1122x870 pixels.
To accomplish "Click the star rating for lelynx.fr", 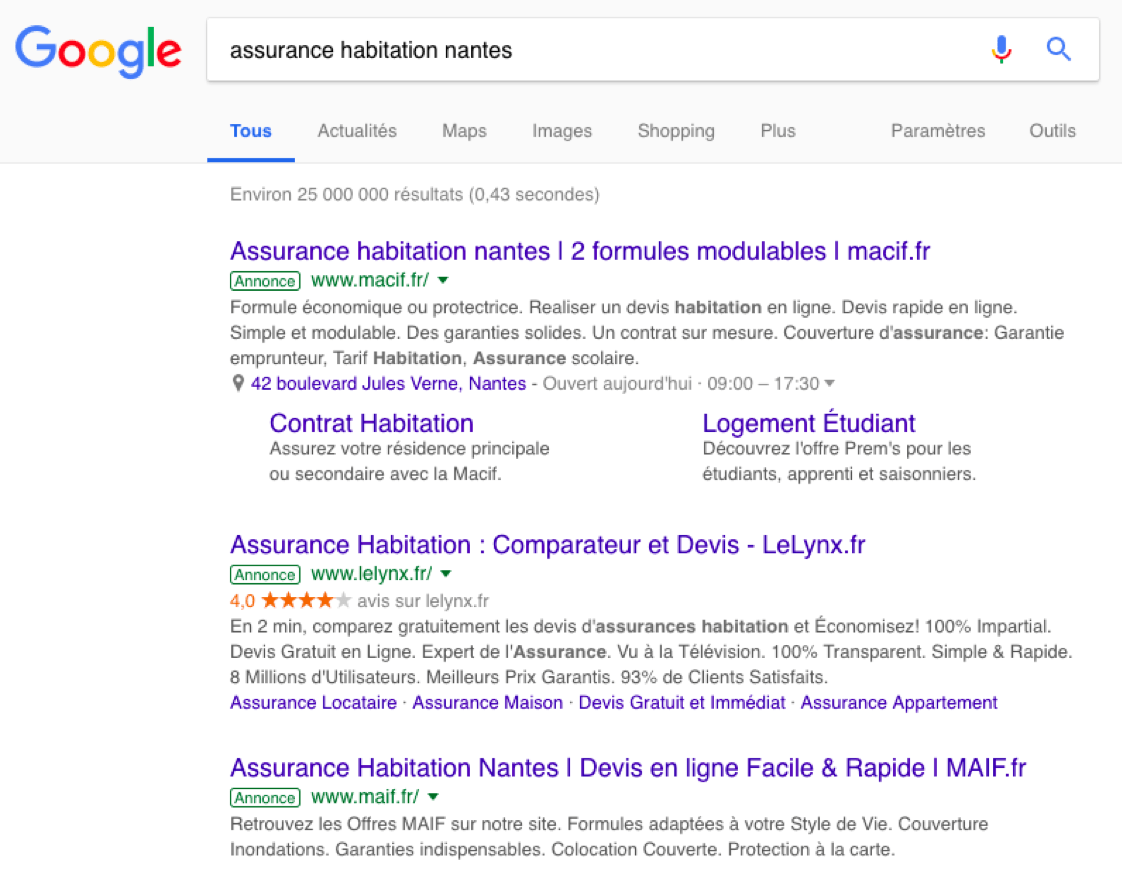I will [x=306, y=600].
